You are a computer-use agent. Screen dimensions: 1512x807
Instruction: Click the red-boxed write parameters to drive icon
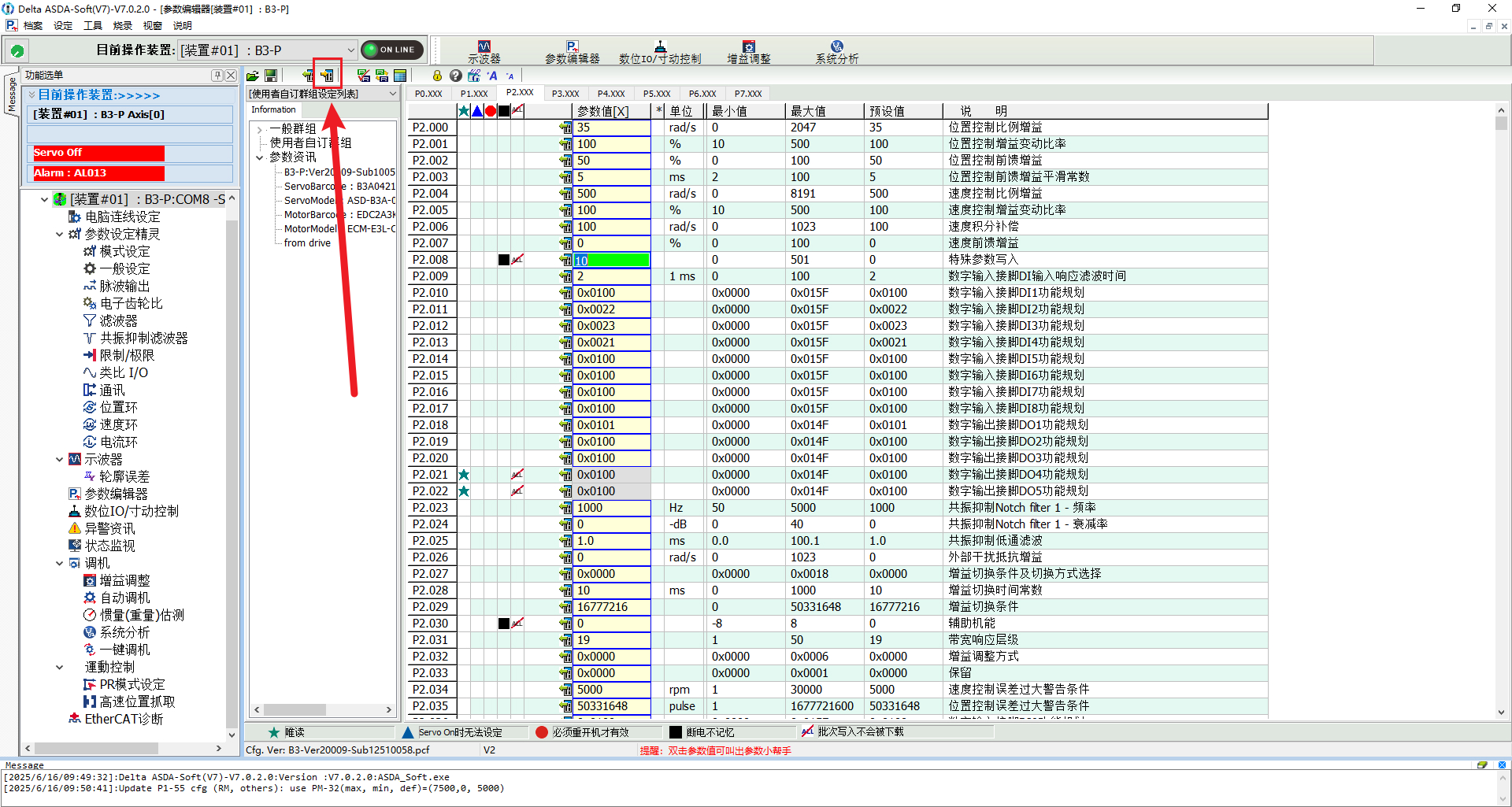(x=328, y=76)
